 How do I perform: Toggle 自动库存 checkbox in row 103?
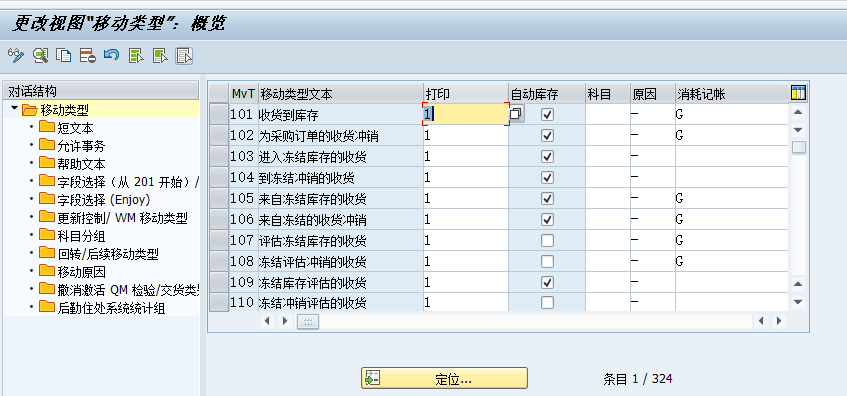548,157
